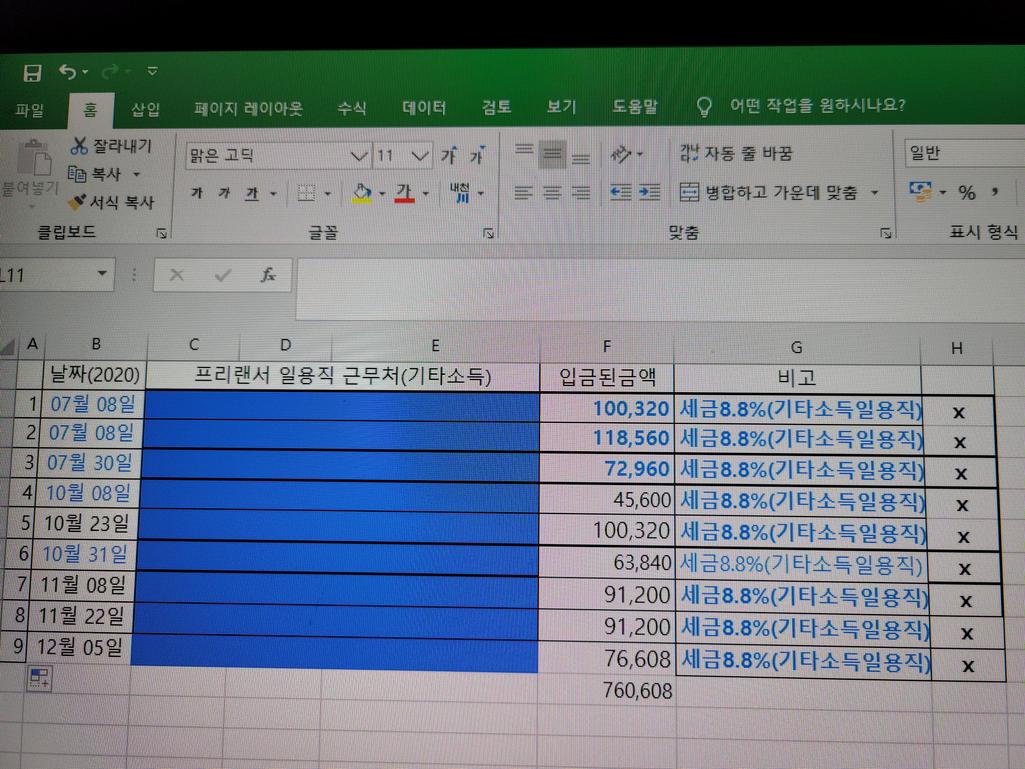Click the Redo arrow icon

click(x=111, y=71)
